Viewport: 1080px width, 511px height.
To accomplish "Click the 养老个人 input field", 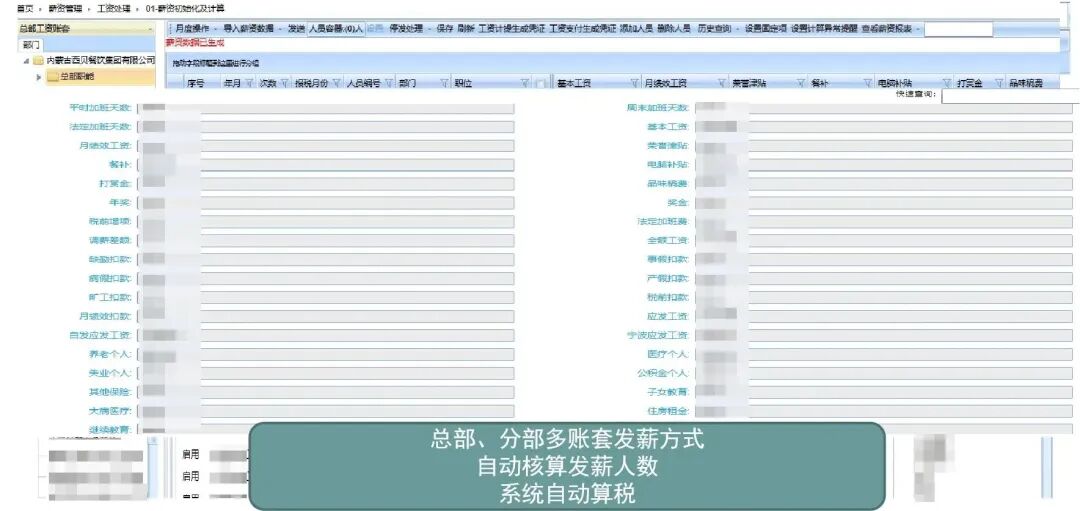I will coord(326,354).
